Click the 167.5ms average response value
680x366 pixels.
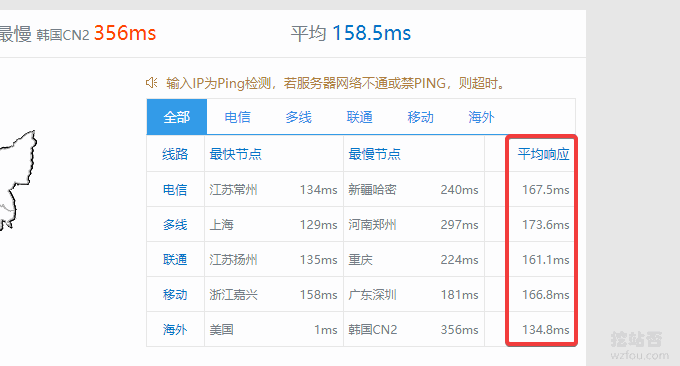pos(546,190)
